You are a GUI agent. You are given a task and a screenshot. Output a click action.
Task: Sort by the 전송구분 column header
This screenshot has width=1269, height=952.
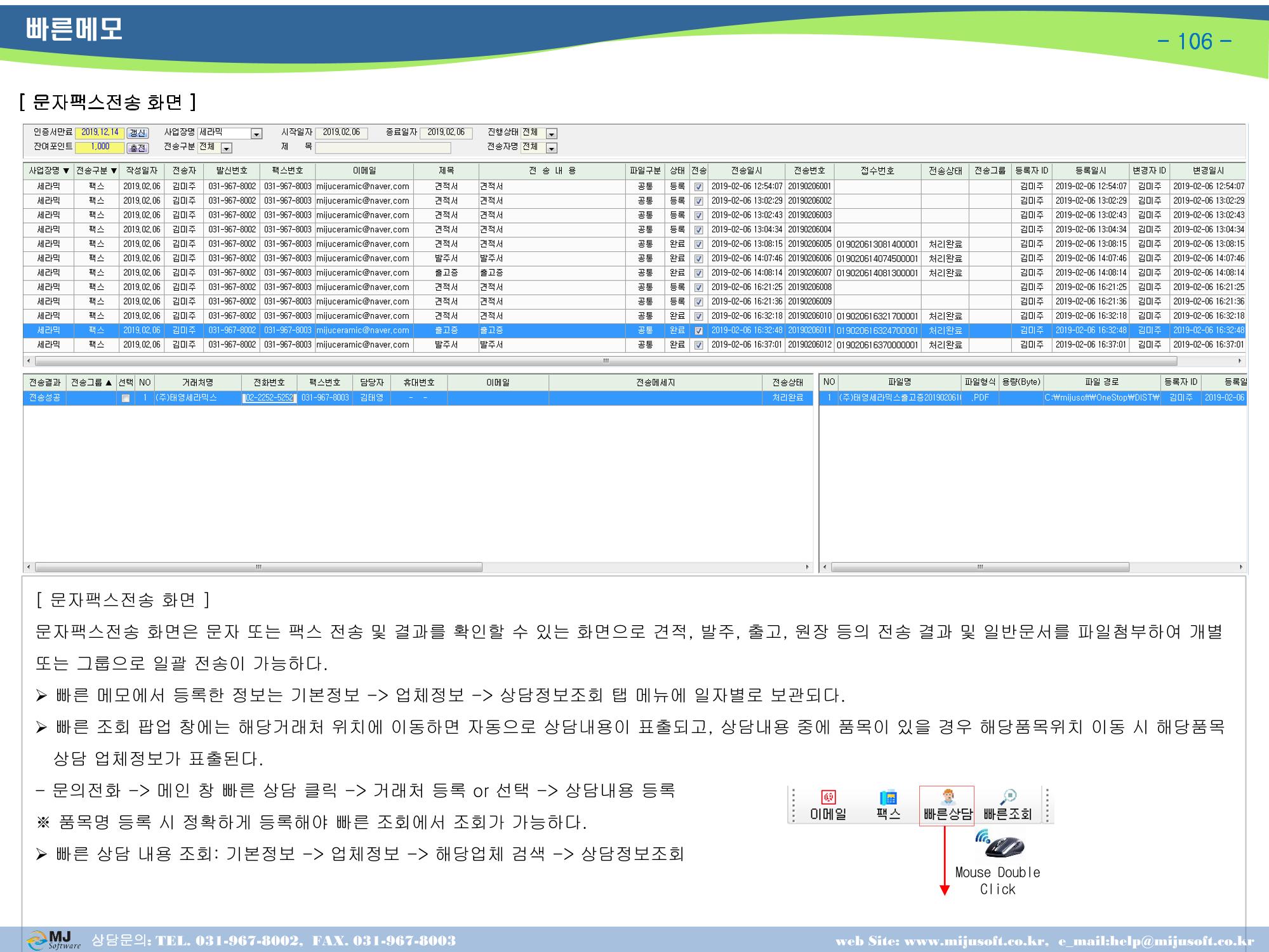[x=96, y=171]
